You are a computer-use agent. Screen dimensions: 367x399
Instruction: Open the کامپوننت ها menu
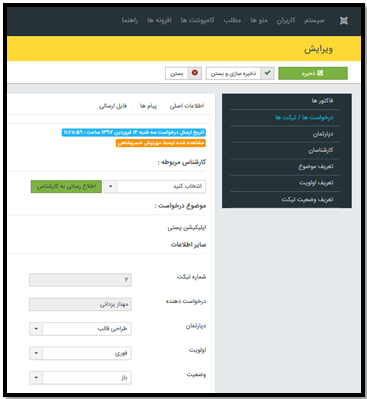click(x=198, y=21)
